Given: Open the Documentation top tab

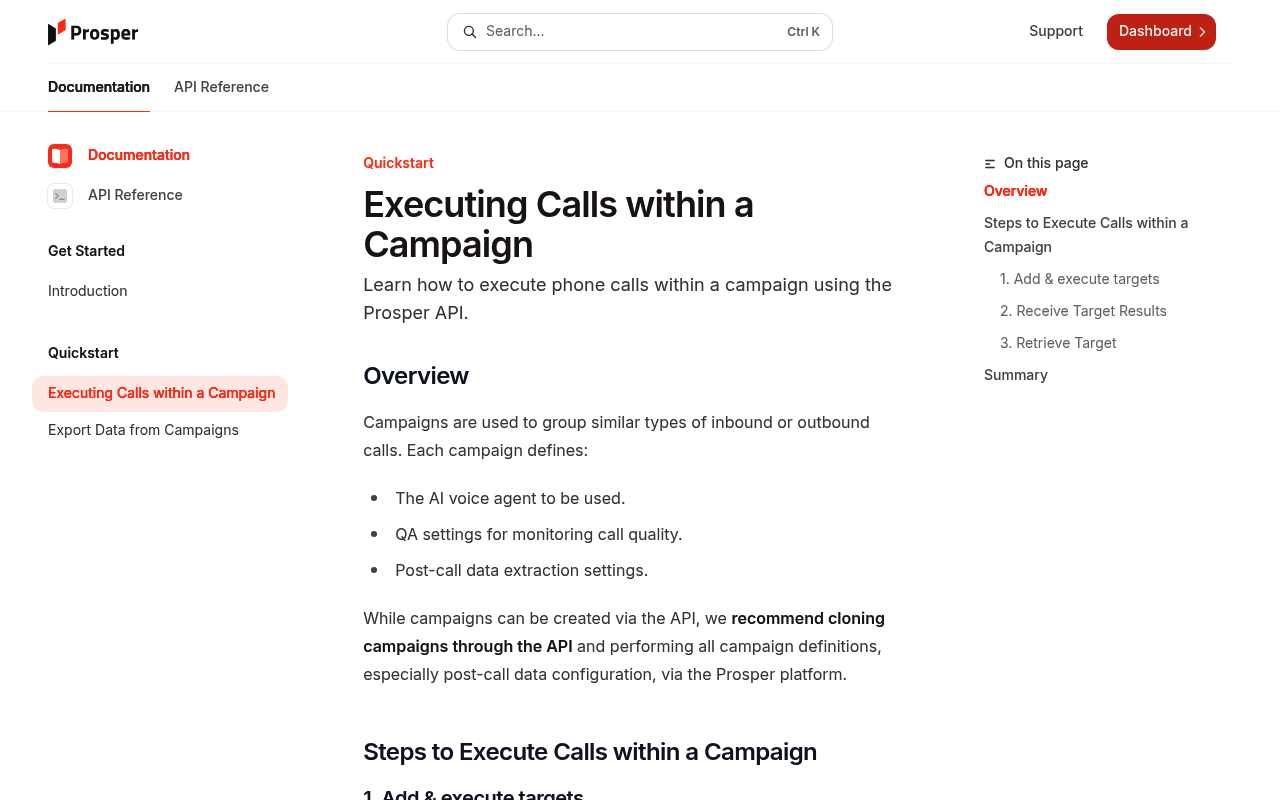Looking at the screenshot, I should pos(99,87).
